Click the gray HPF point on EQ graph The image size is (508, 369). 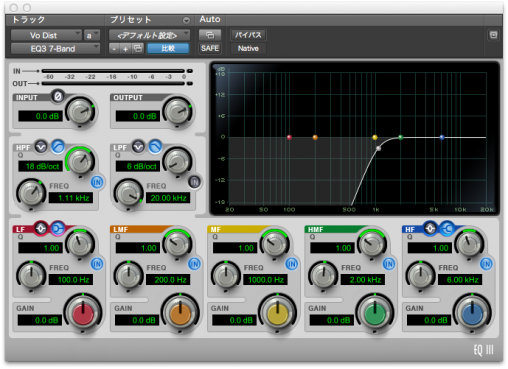coord(378,148)
